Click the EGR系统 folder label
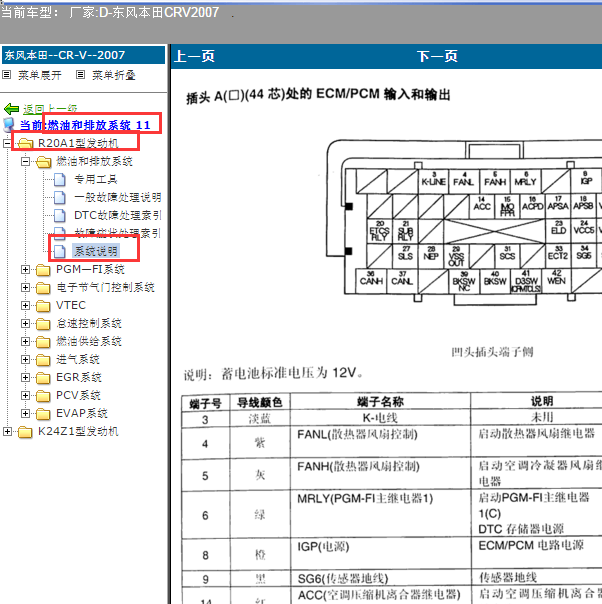The height and width of the screenshot is (604, 602). [x=79, y=377]
